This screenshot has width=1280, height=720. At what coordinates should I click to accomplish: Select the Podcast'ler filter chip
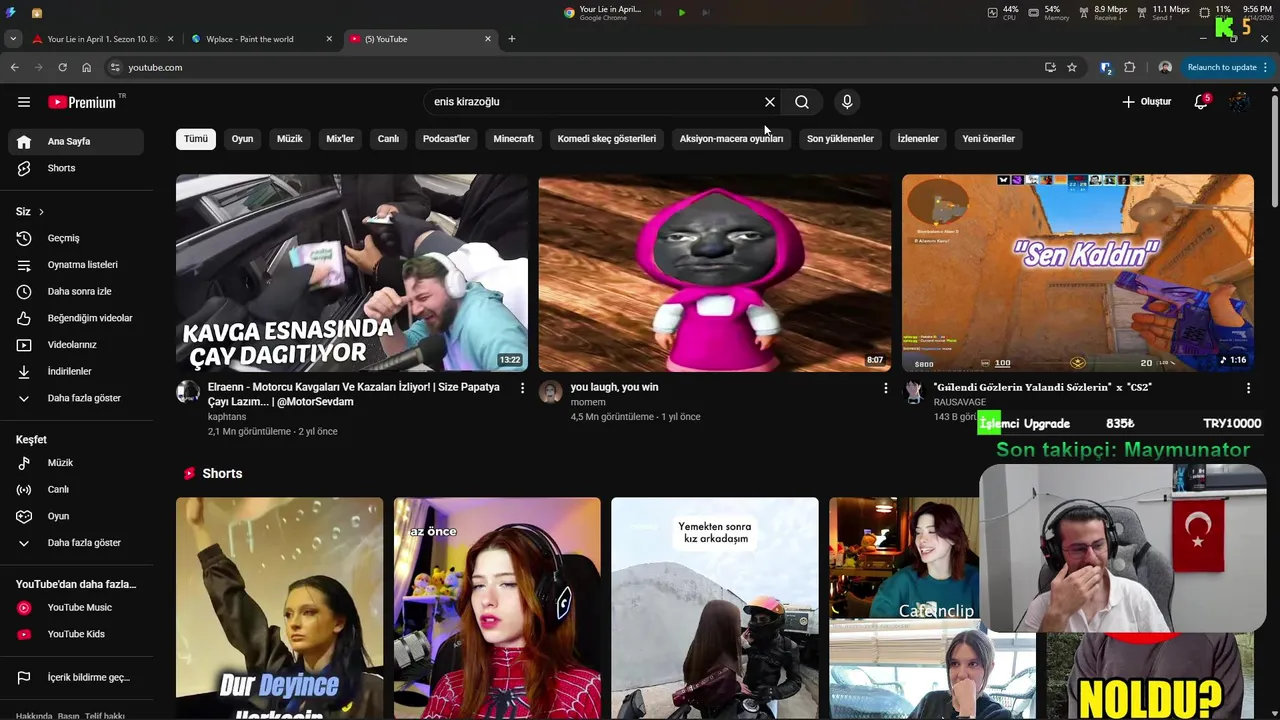click(x=446, y=139)
